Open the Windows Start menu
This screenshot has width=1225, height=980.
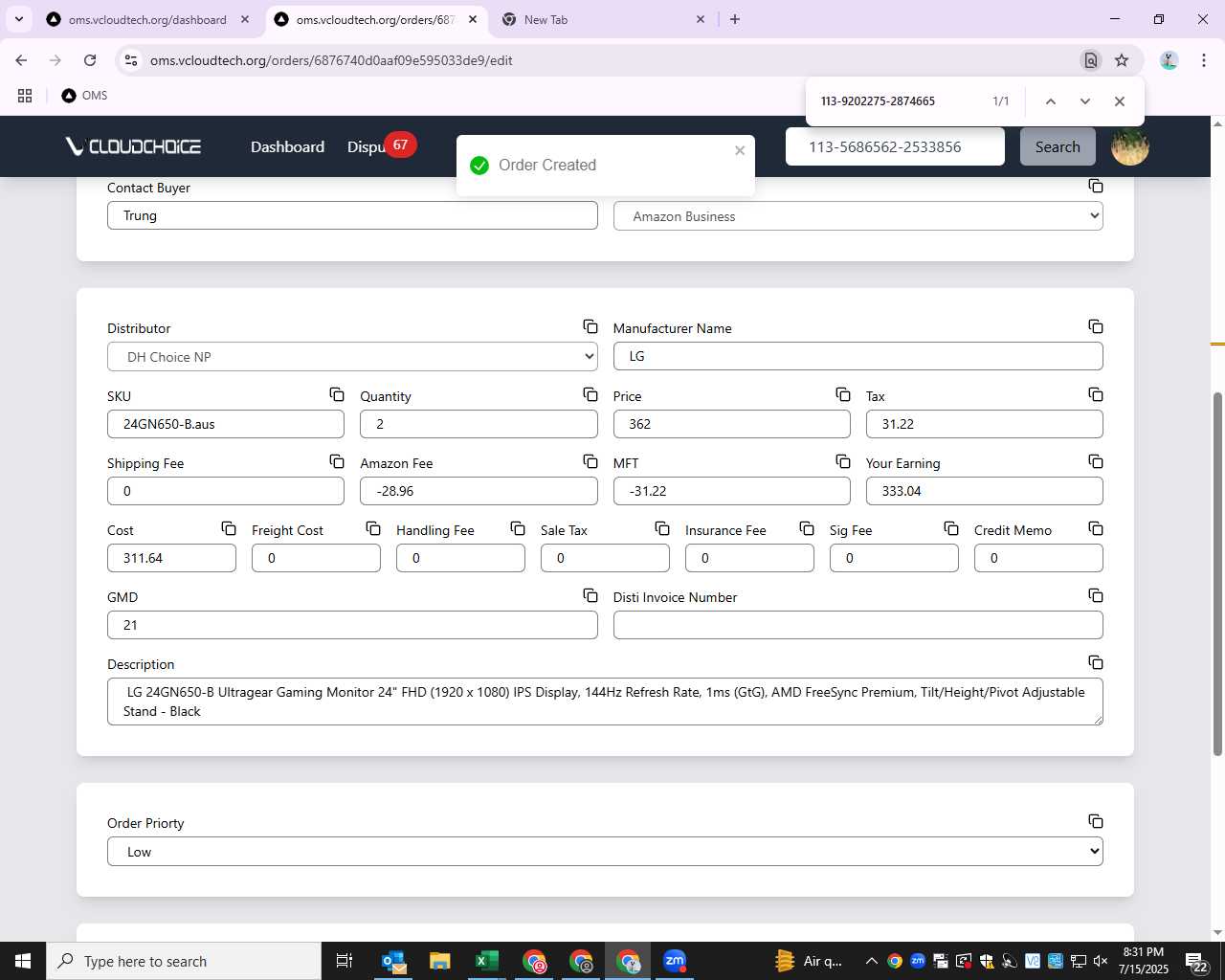click(23, 961)
